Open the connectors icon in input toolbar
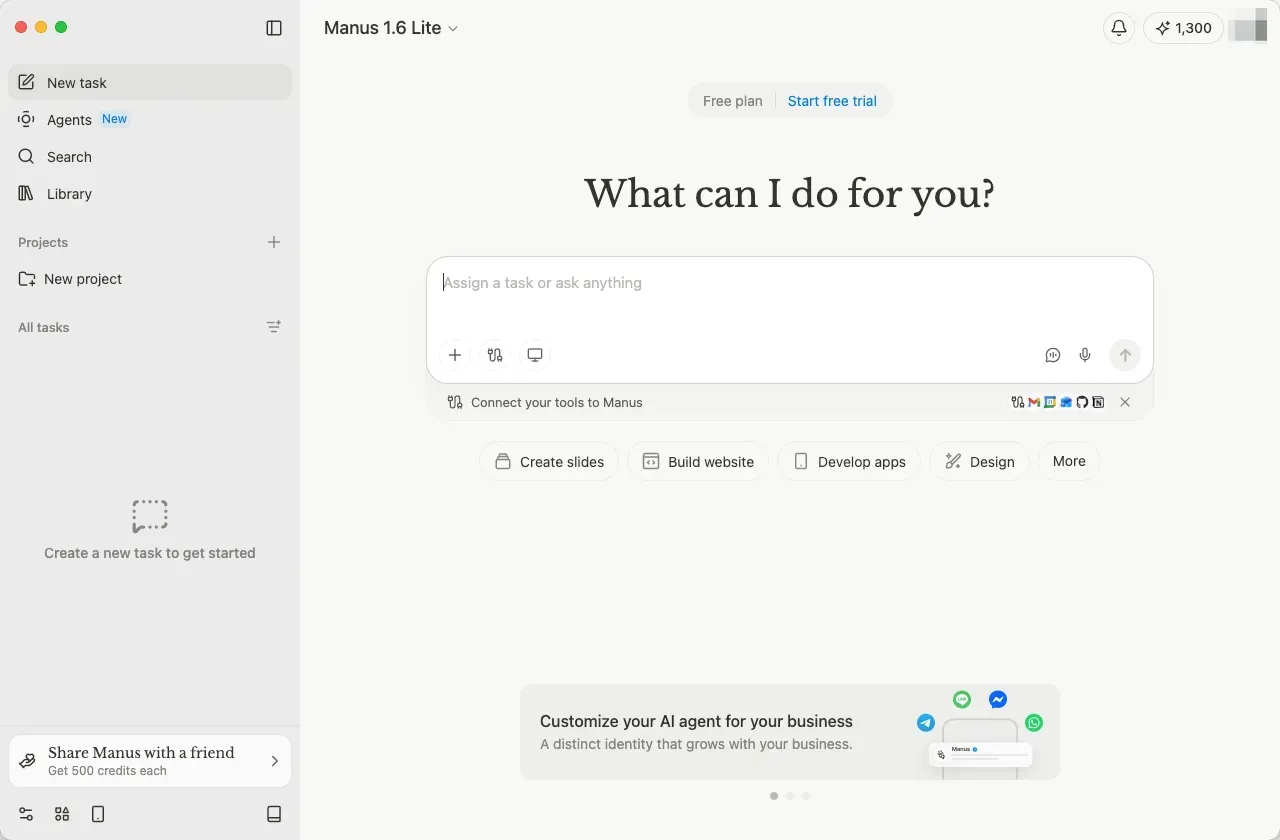1280x840 pixels. point(495,355)
